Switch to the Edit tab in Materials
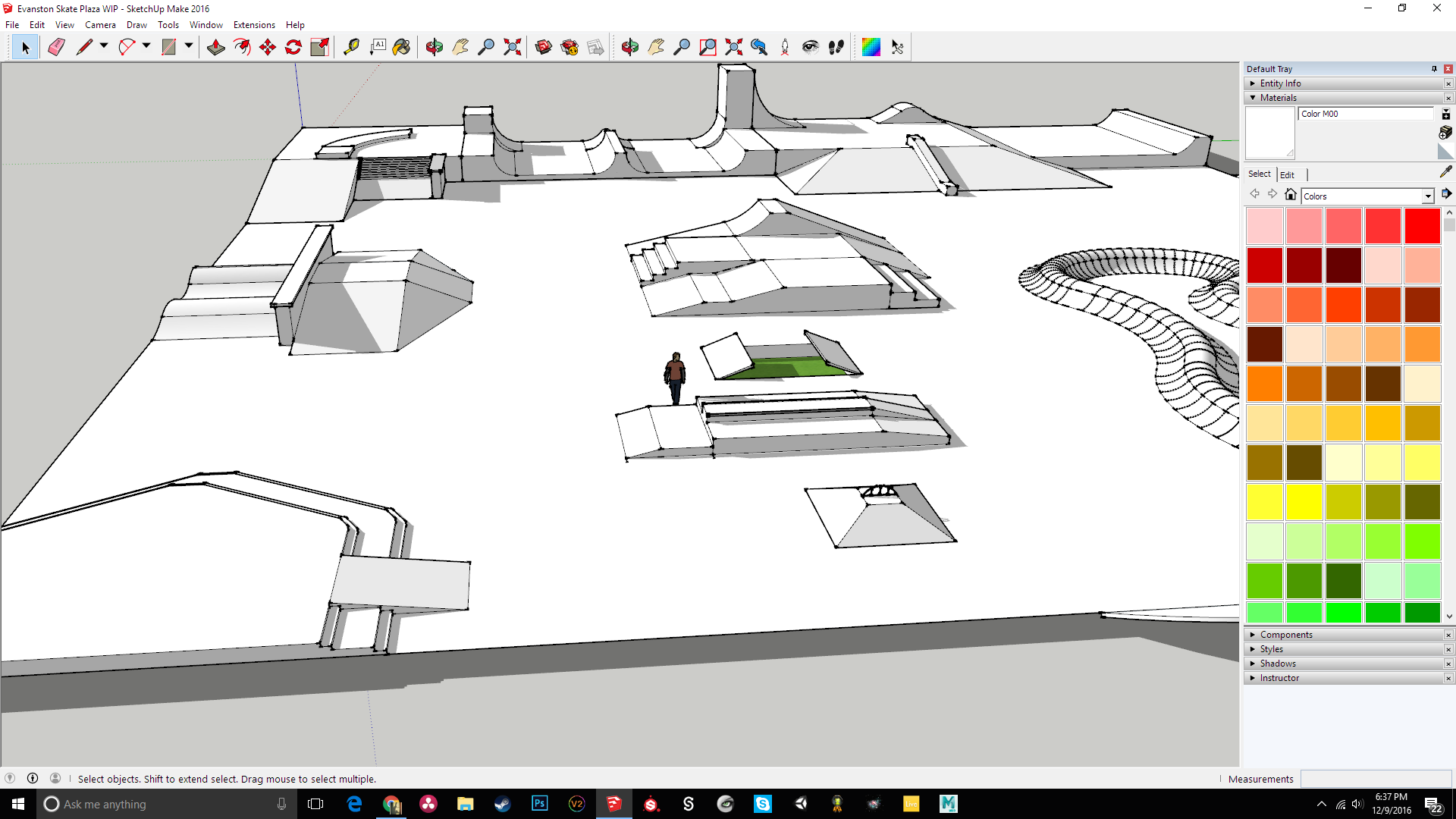 (x=1287, y=174)
